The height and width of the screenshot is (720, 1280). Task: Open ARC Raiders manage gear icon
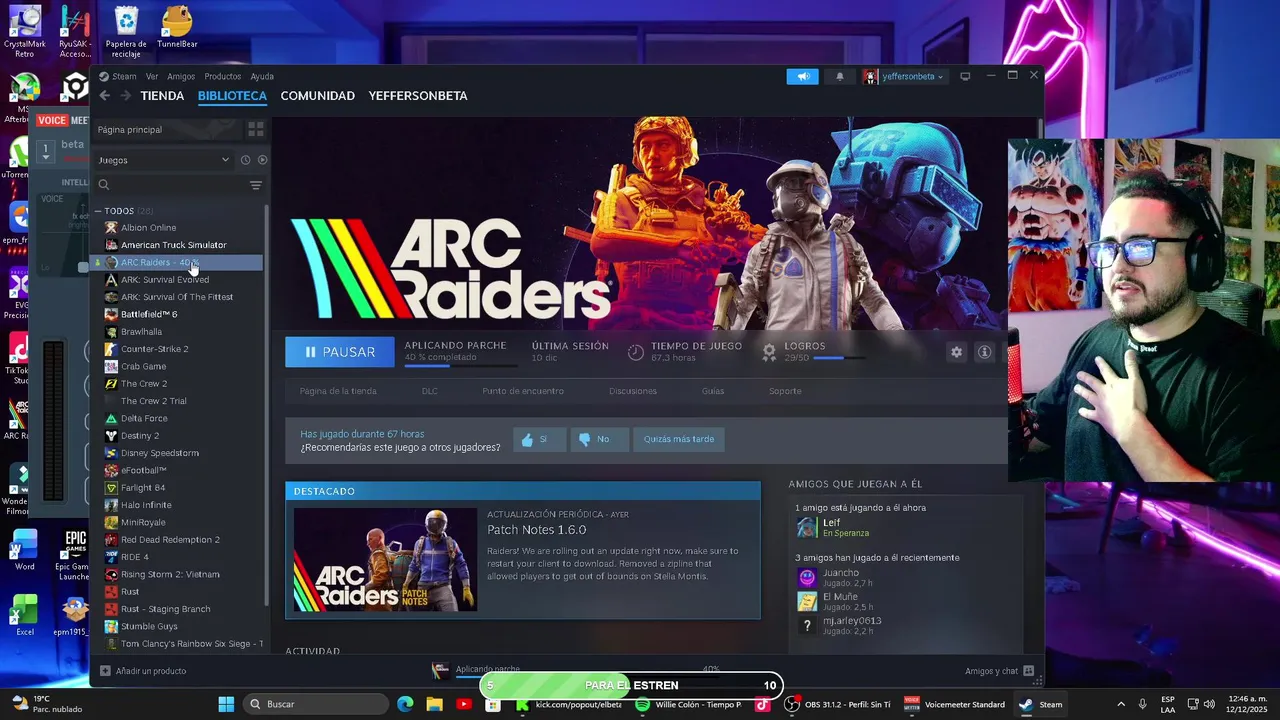pos(956,352)
